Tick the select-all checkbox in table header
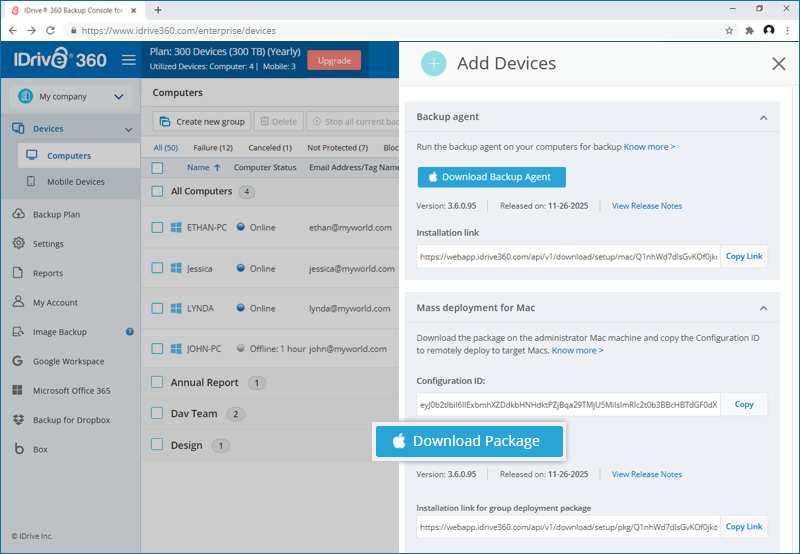 point(157,168)
